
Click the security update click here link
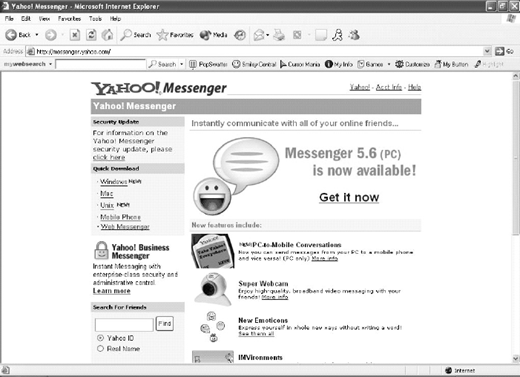tap(109, 157)
